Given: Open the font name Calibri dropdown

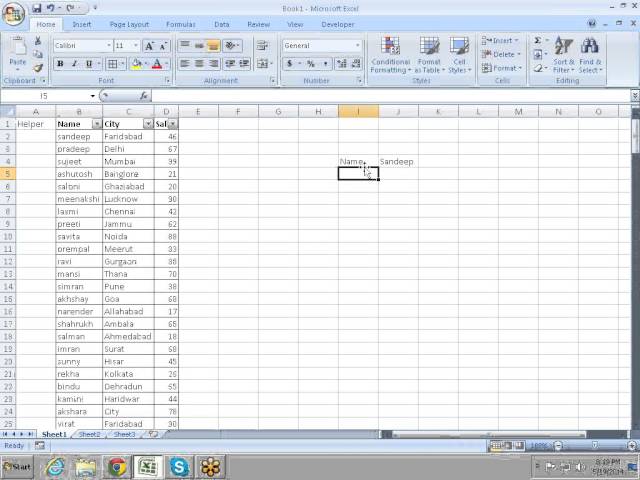Looking at the screenshot, I should click(x=109, y=46).
